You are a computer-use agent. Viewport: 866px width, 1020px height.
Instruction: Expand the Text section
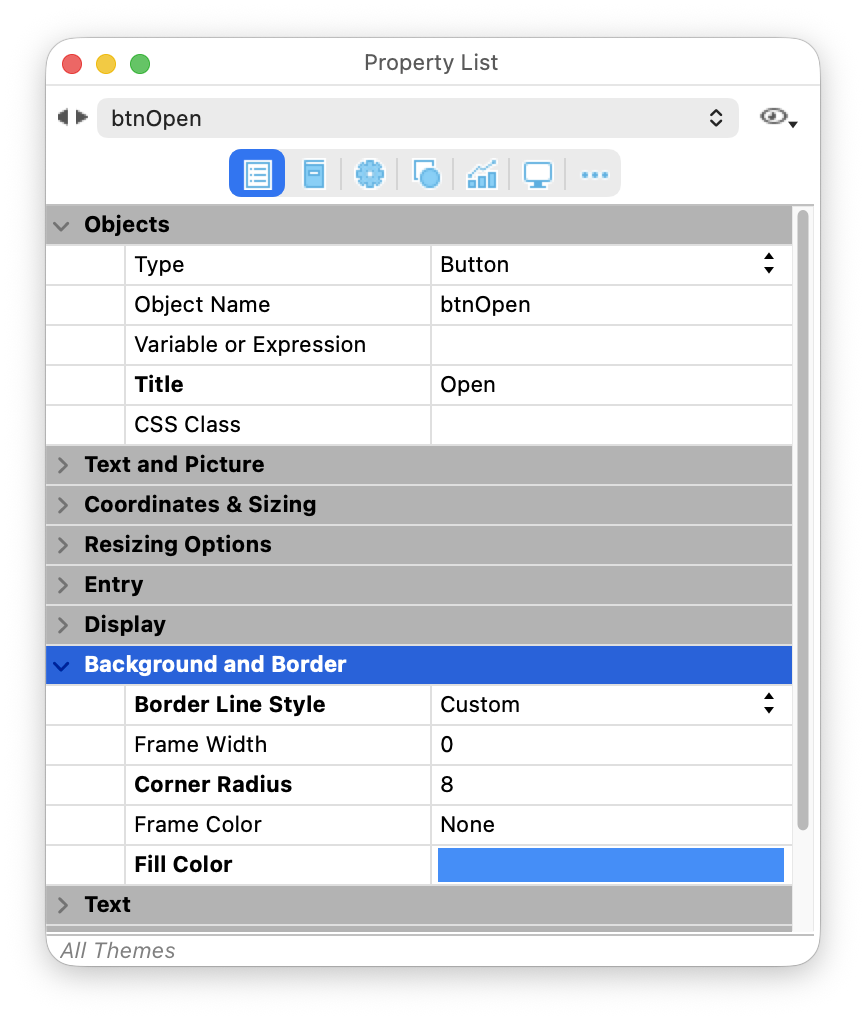[x=62, y=906]
